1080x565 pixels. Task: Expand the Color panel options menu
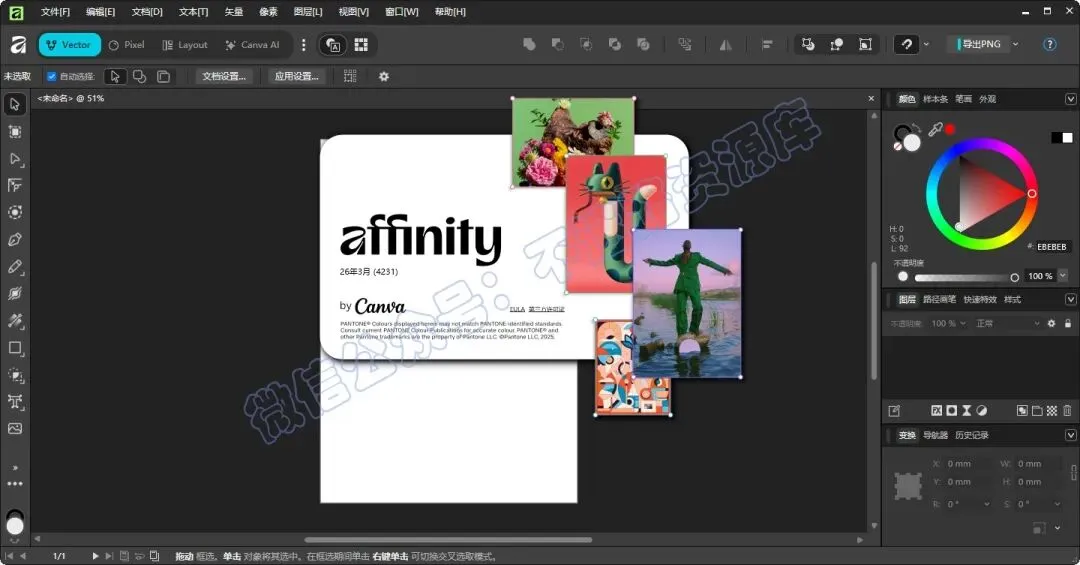[1070, 99]
